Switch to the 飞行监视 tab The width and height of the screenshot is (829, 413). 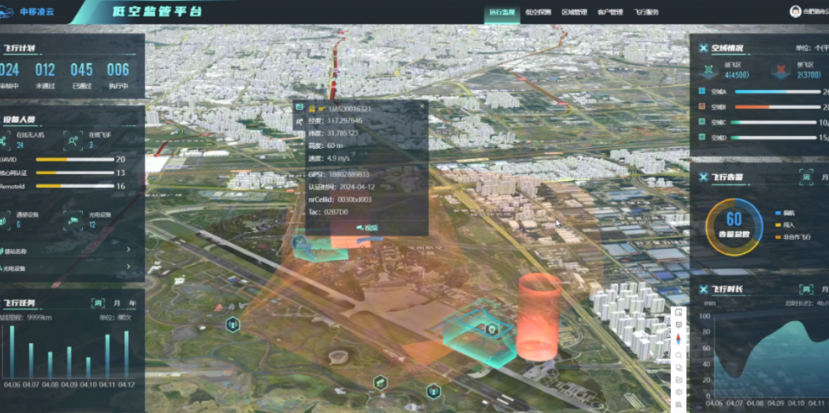501,12
